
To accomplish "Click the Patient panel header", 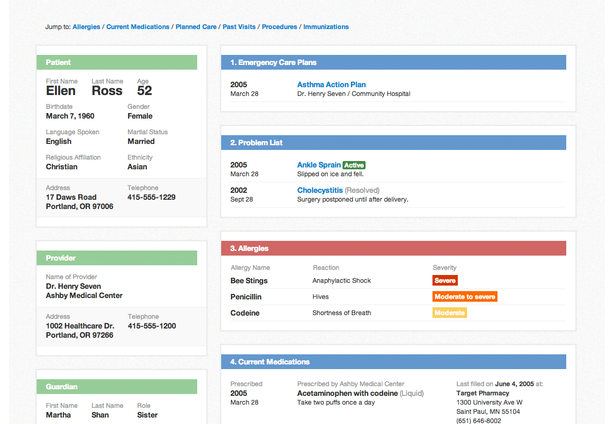I will [117, 62].
